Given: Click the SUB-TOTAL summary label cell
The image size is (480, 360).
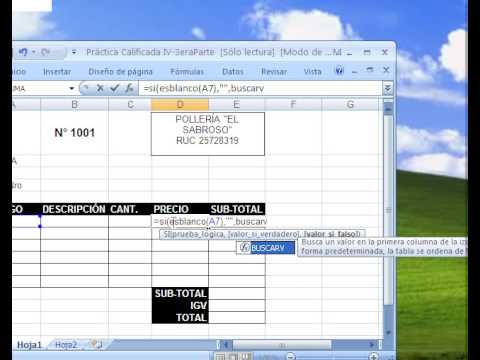Looking at the screenshot, I should 180,293.
